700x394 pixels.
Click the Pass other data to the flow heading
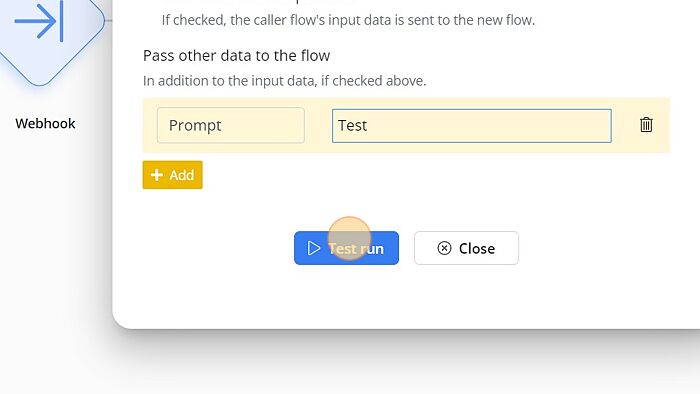point(237,56)
